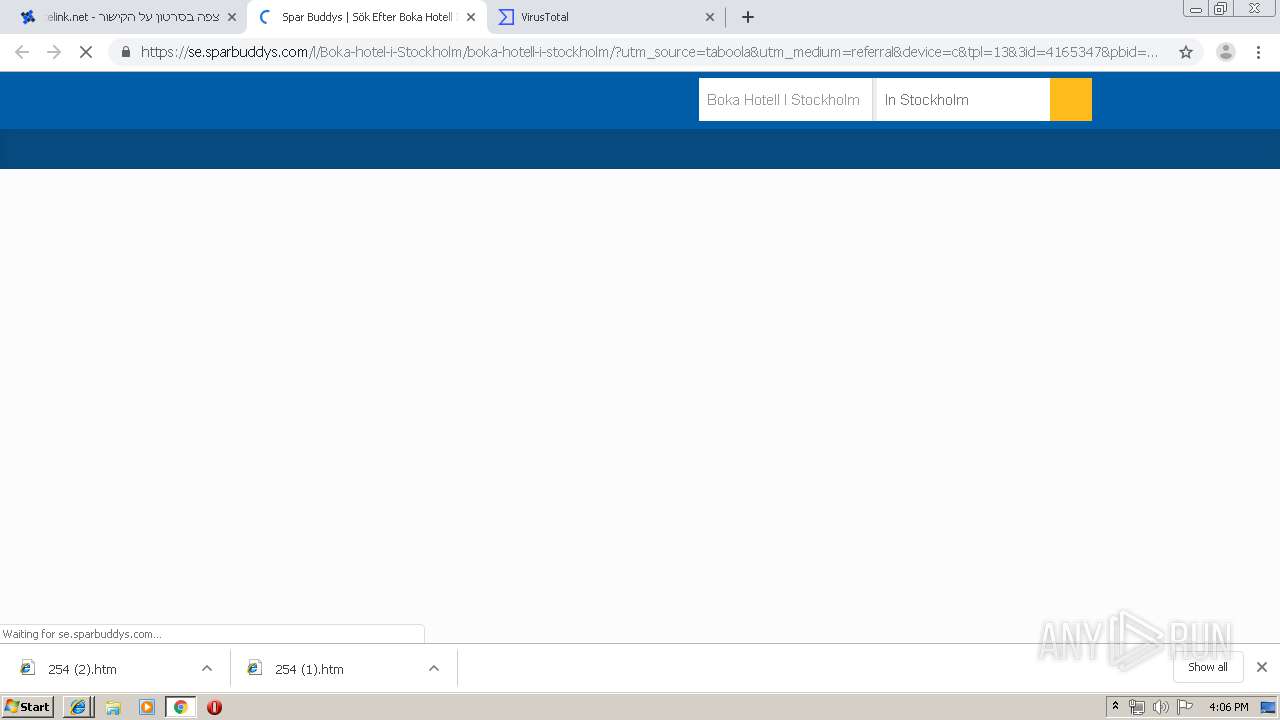The image size is (1280, 720).
Task: Restore down the Chrome window
Action: click(x=1221, y=9)
